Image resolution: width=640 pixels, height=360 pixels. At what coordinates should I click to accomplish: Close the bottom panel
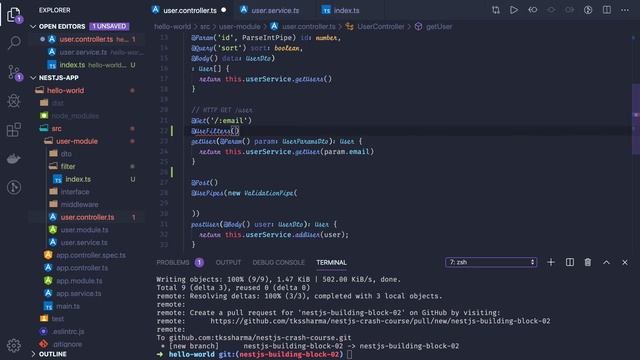[x=624, y=262]
